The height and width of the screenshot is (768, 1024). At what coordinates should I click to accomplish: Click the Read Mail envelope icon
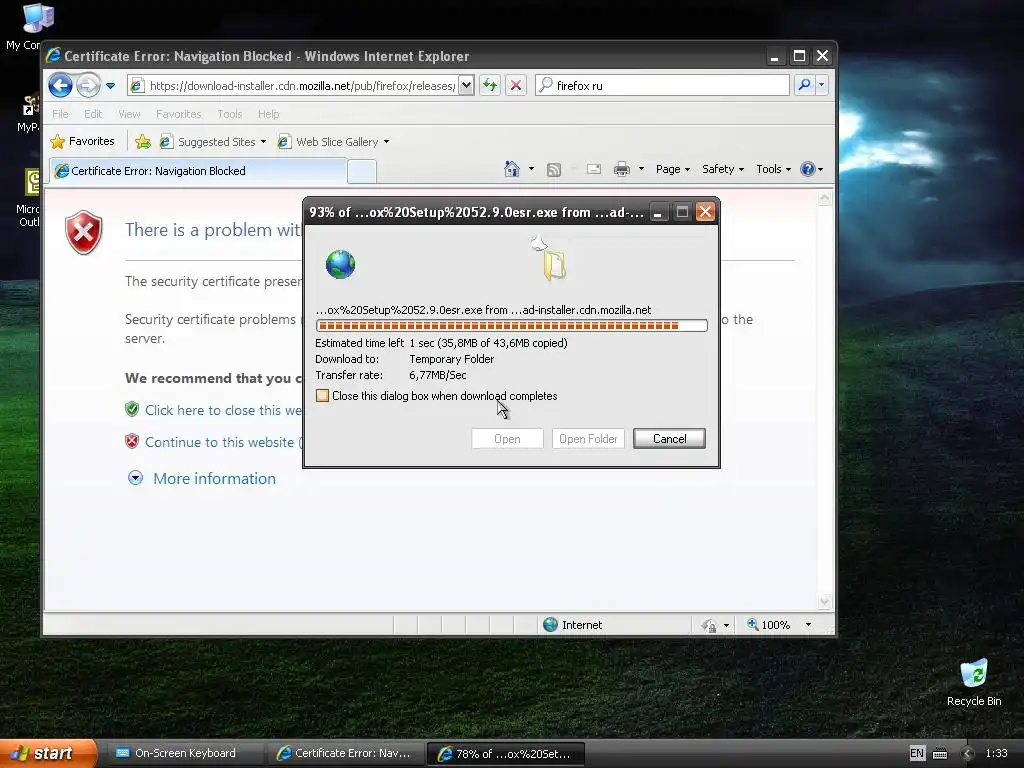(594, 169)
